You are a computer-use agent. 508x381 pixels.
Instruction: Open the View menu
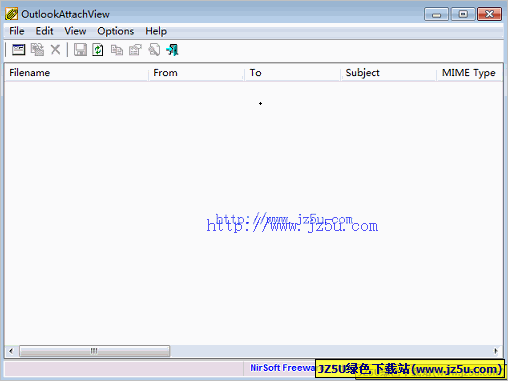[75, 31]
